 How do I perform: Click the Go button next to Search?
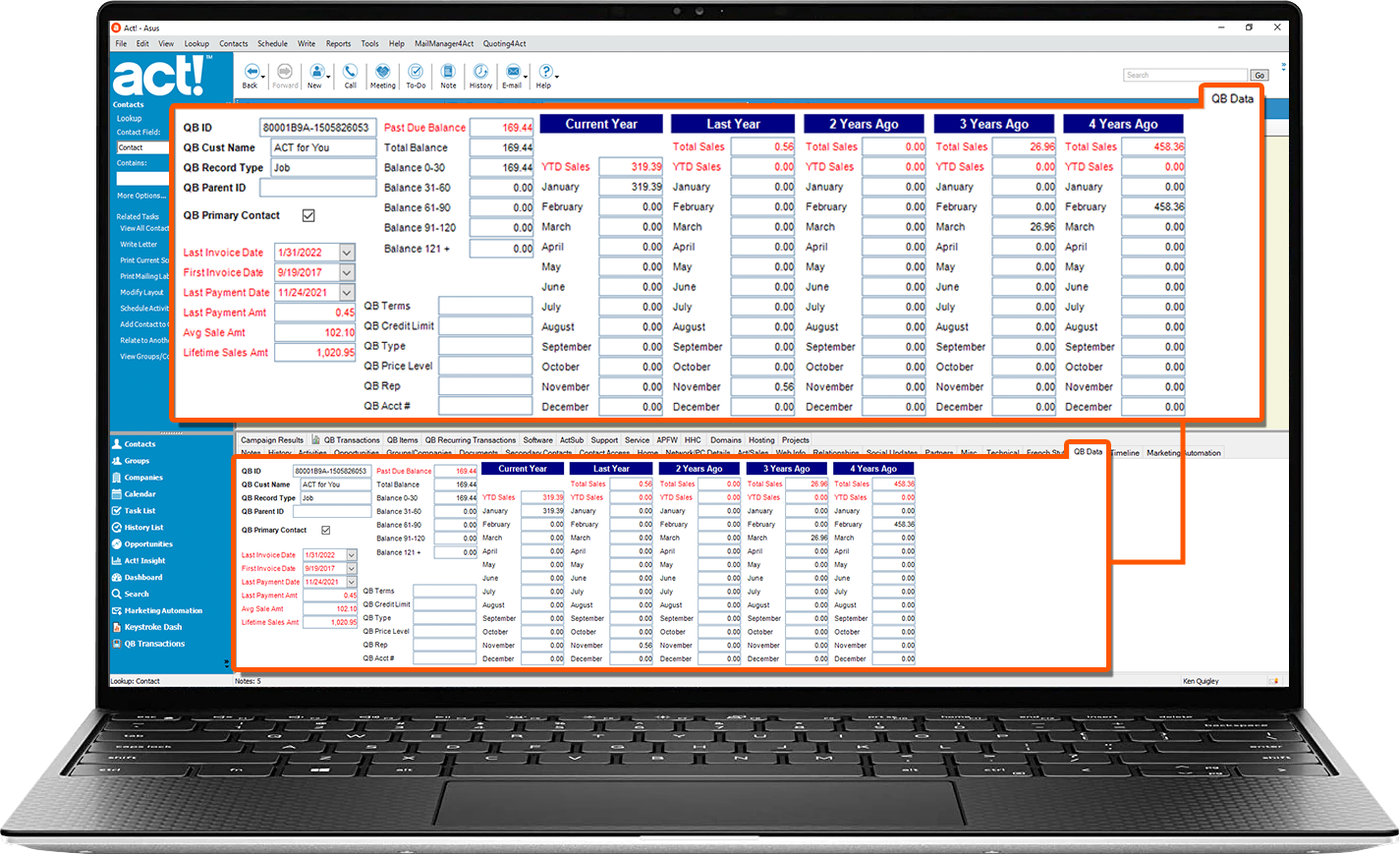1260,75
